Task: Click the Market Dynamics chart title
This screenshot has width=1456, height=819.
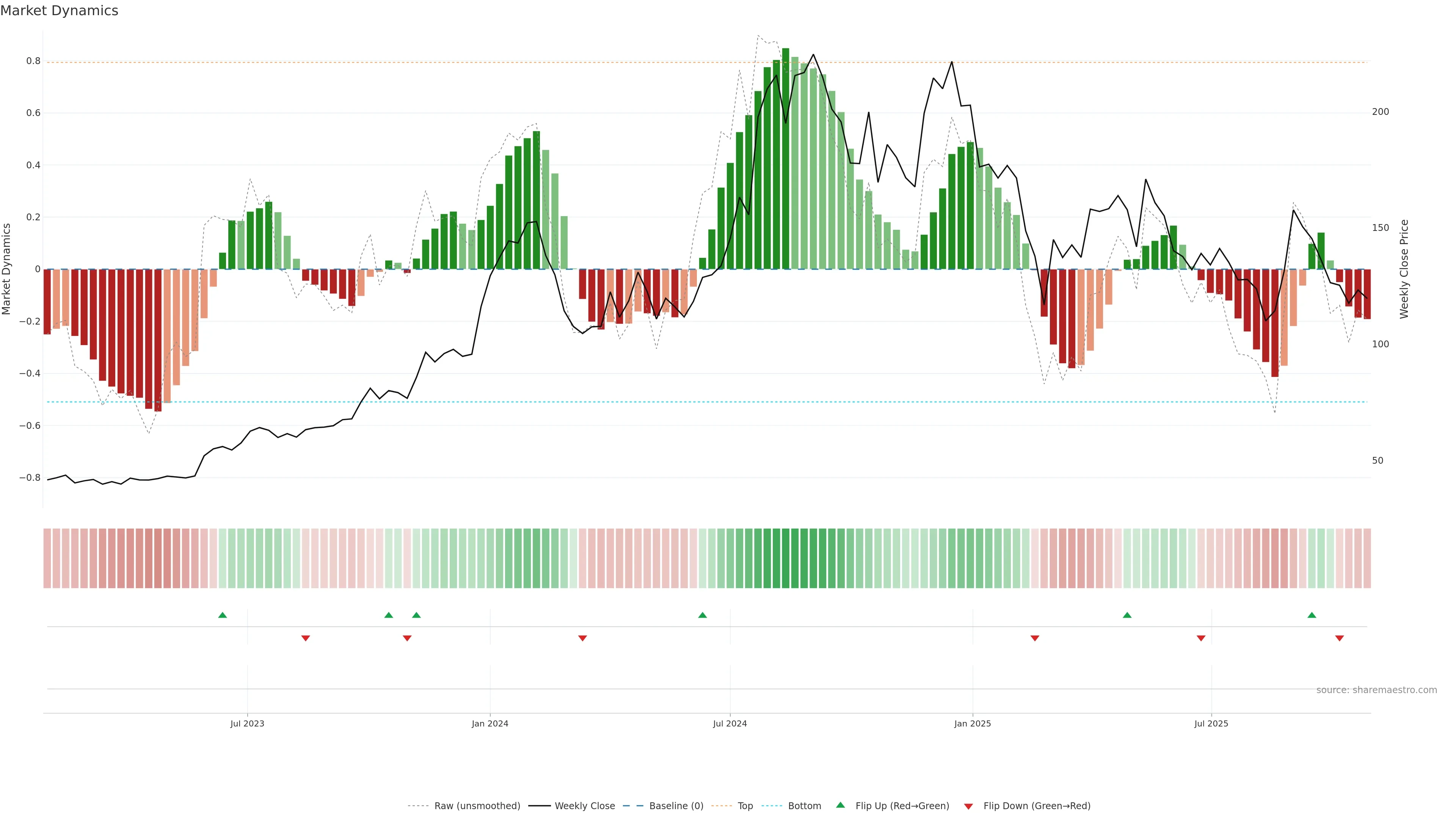Action: [x=60, y=11]
